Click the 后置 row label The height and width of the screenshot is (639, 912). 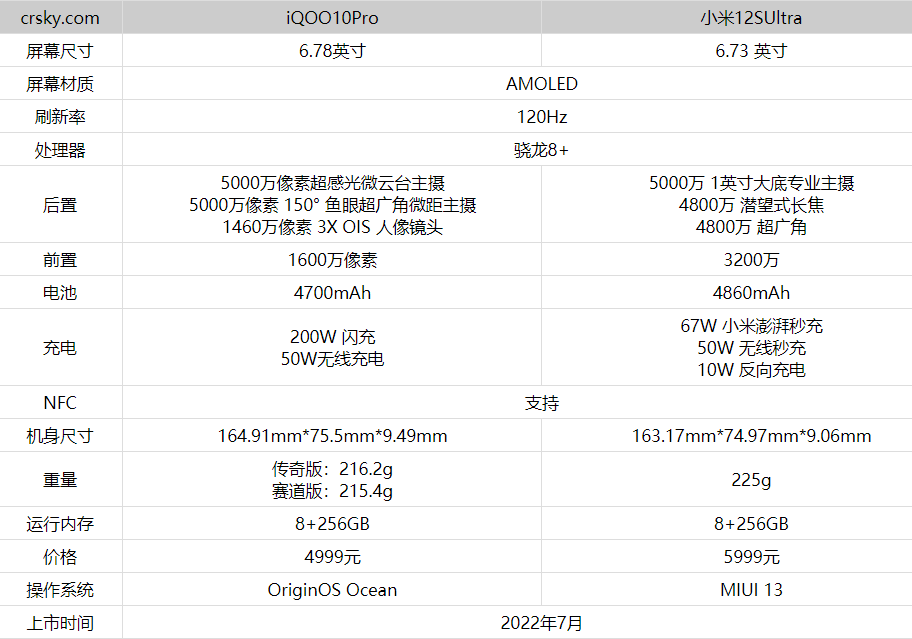[60, 205]
